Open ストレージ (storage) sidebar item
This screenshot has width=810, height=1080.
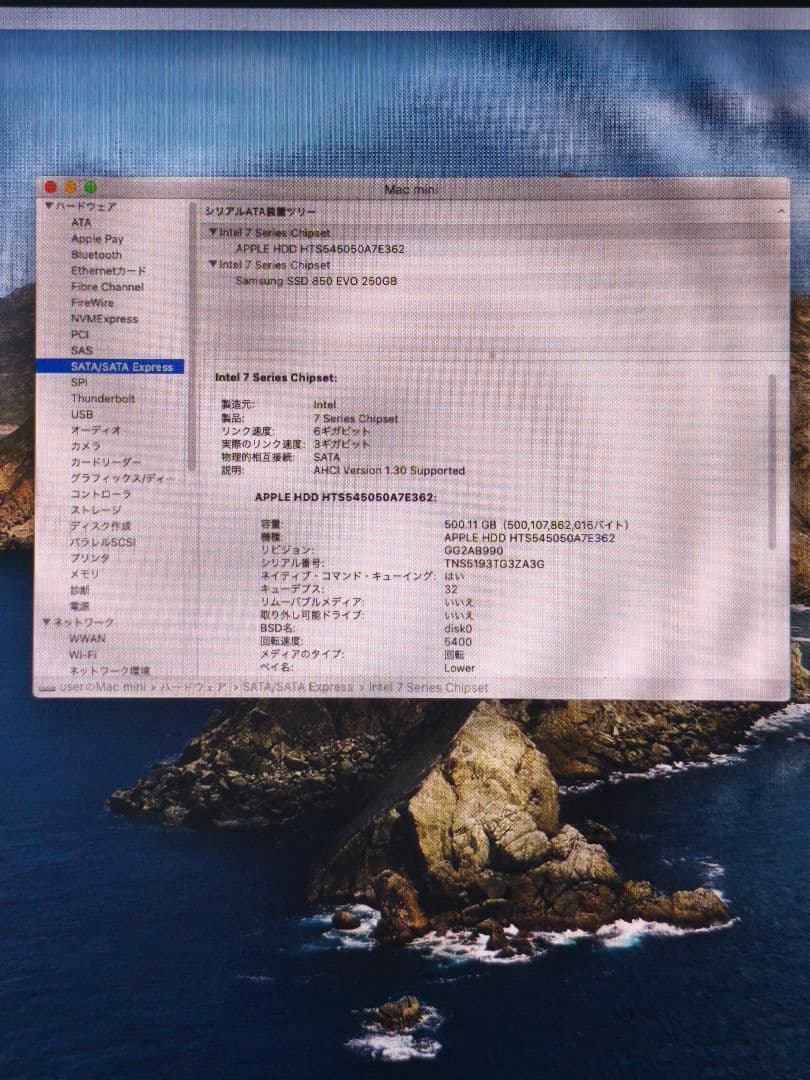click(x=95, y=510)
